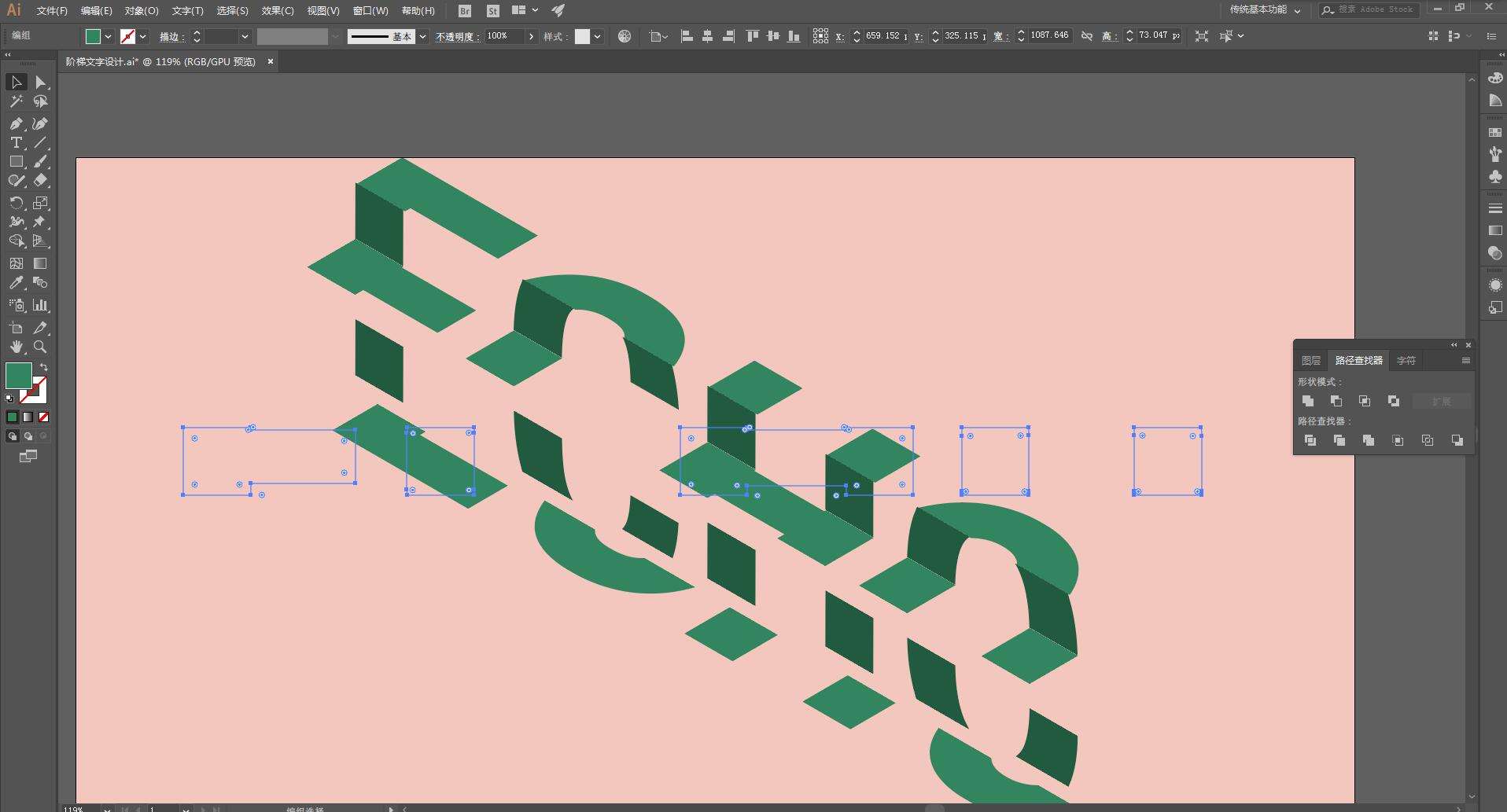Select the Curvature tool
This screenshot has width=1507, height=812.
point(41,123)
